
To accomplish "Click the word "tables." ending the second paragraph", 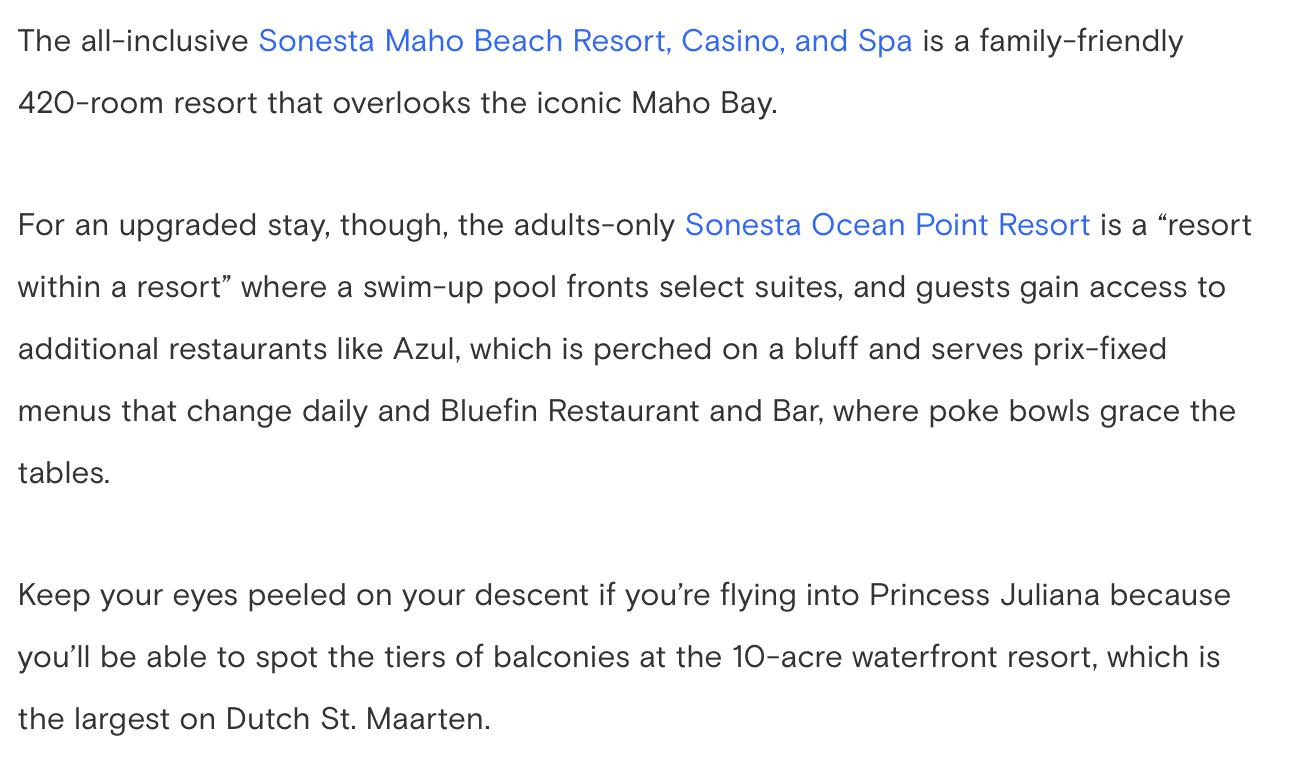I will pyautogui.click(x=64, y=473).
